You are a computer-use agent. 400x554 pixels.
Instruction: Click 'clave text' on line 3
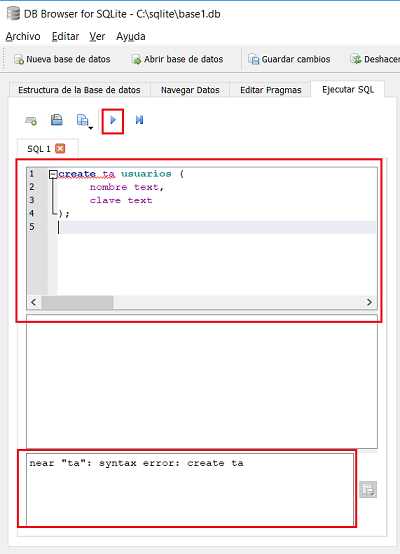121,200
